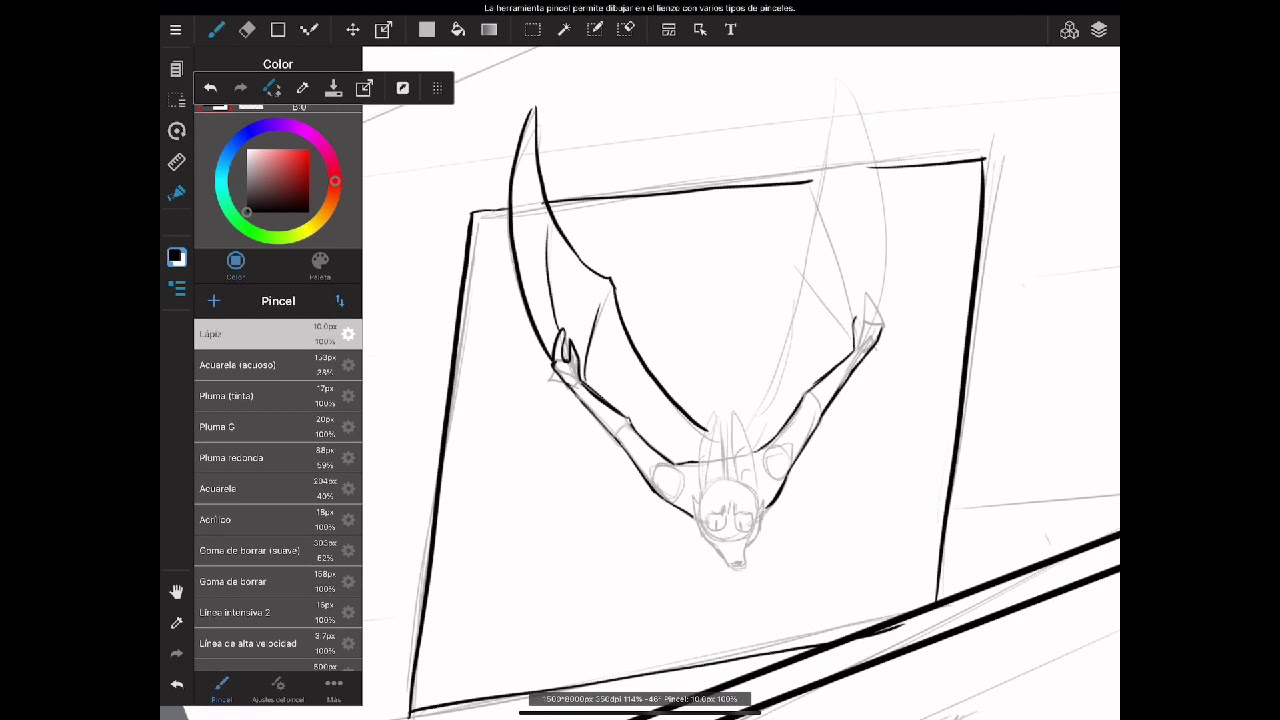Choose the Magic Wand selection tool
Image resolution: width=1280 pixels, height=720 pixels.
[x=564, y=30]
